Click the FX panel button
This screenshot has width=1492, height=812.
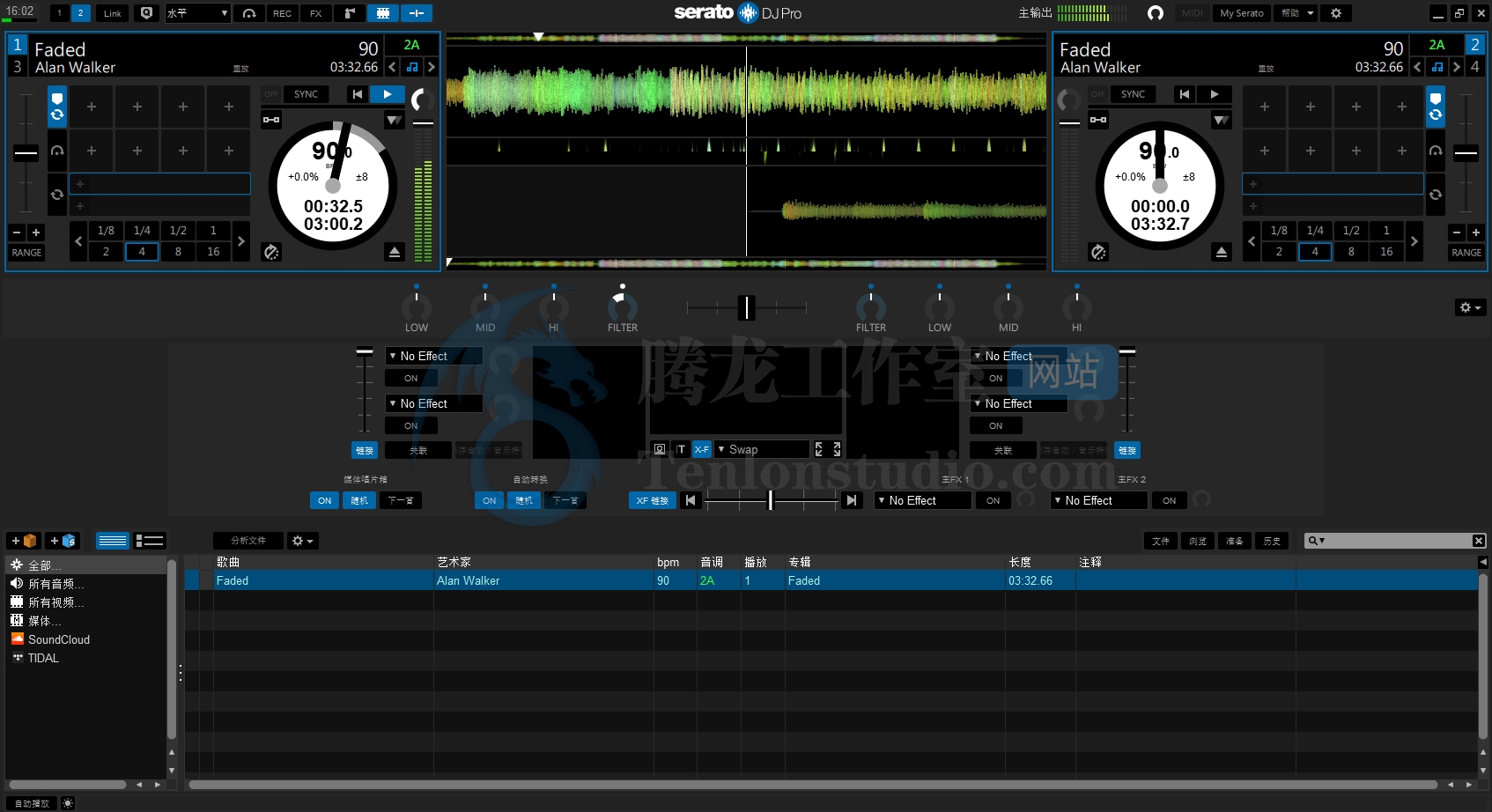(x=315, y=13)
